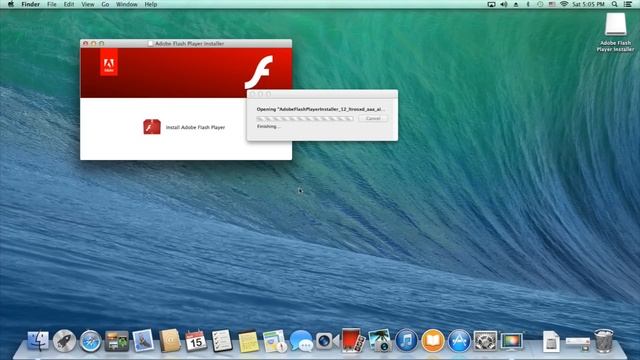Click the "Finishing..." status text
The width and height of the screenshot is (640, 360).
[x=269, y=127]
